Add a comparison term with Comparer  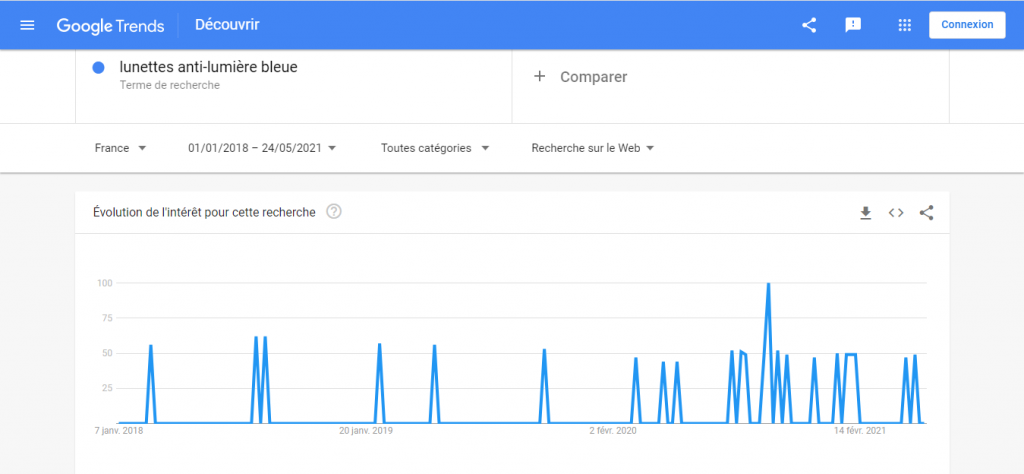click(593, 77)
